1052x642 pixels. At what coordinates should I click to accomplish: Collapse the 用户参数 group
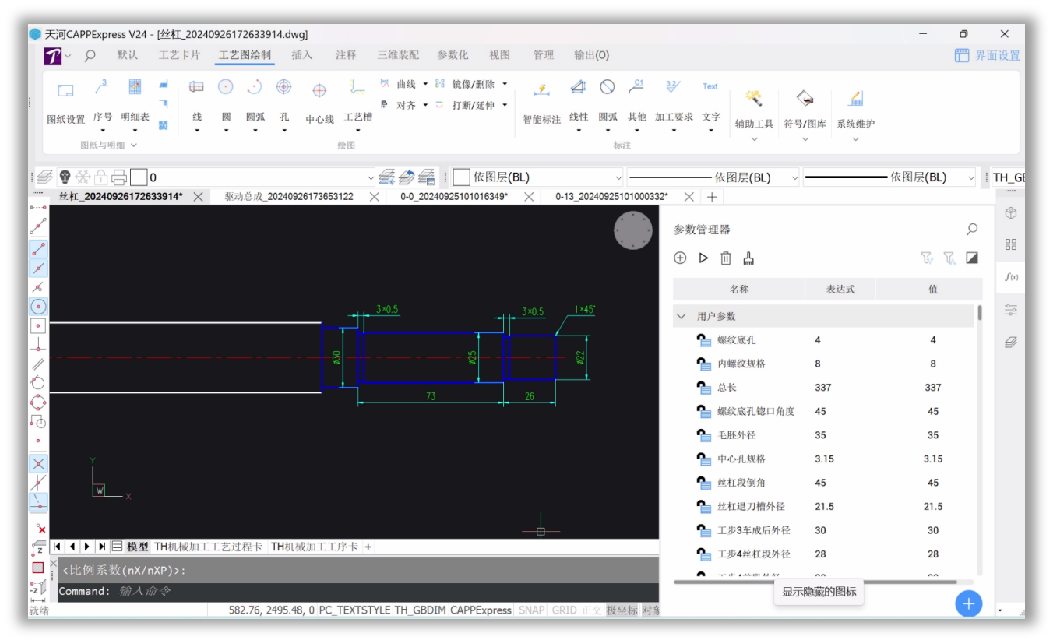[682, 316]
